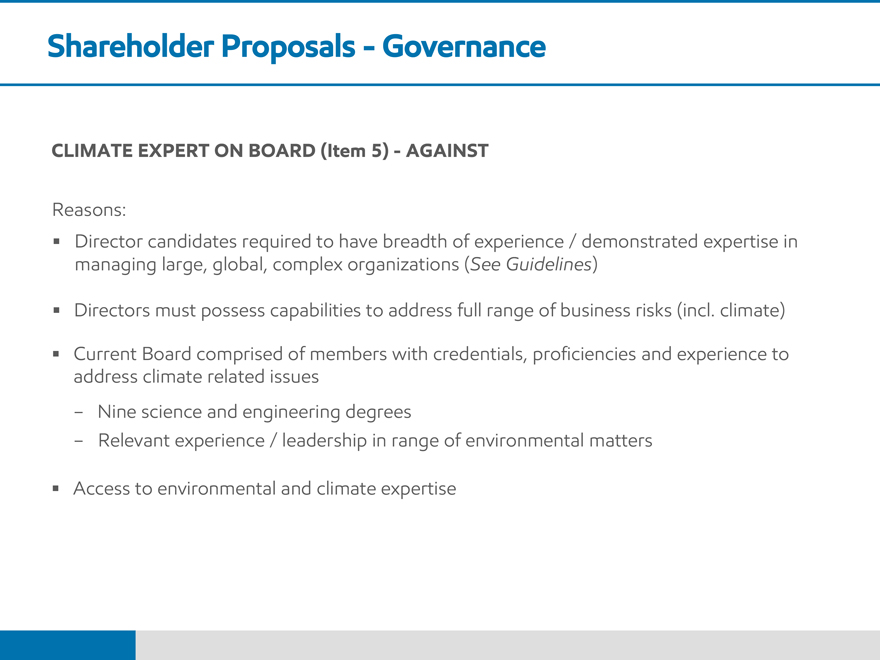Click the square bullet before "Director candidates"
Viewport: 880px width, 660px height.
(x=59, y=242)
